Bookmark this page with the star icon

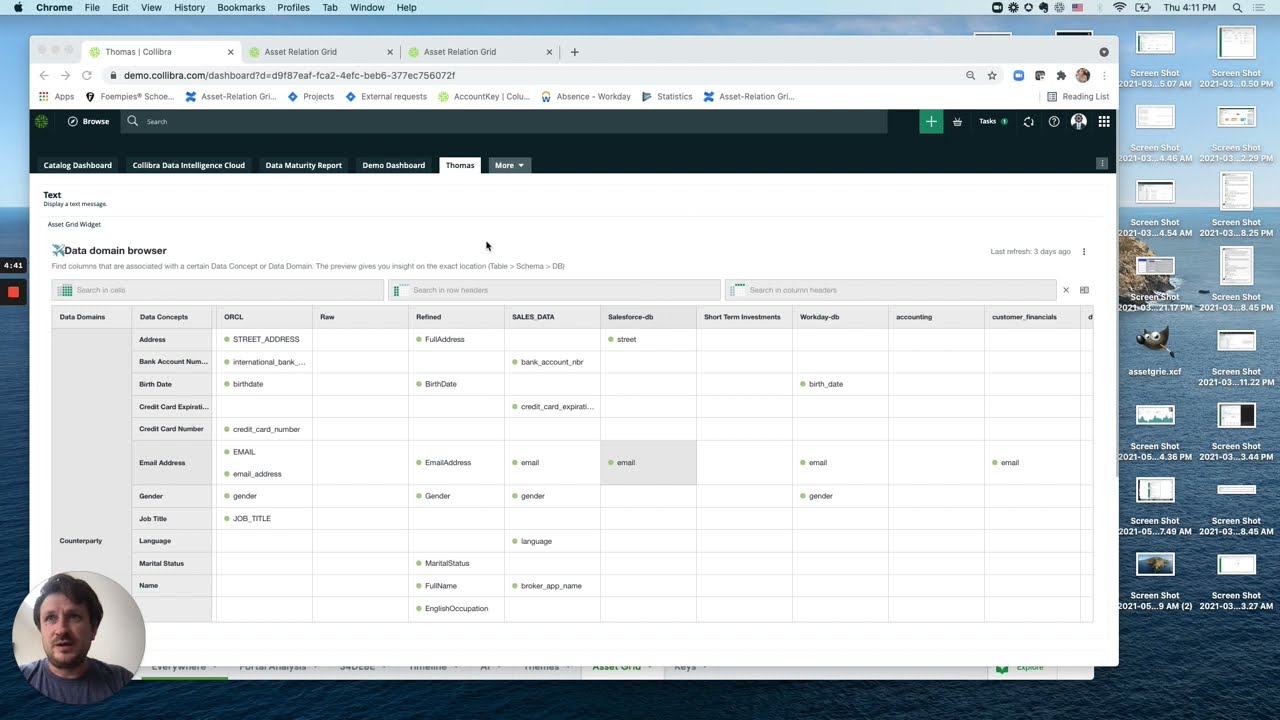(x=992, y=75)
